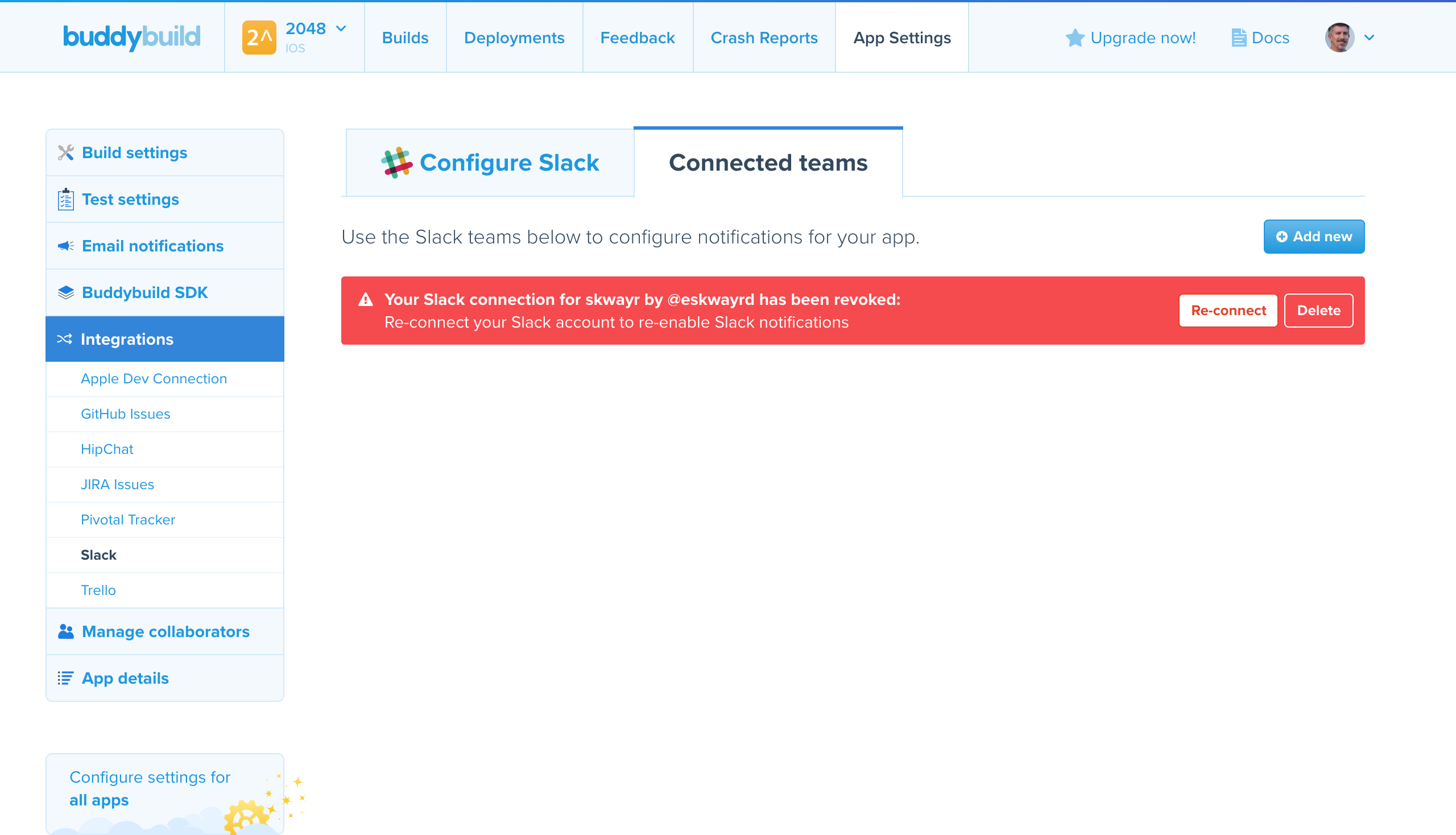
Task: Click the Add new button
Action: coord(1314,236)
